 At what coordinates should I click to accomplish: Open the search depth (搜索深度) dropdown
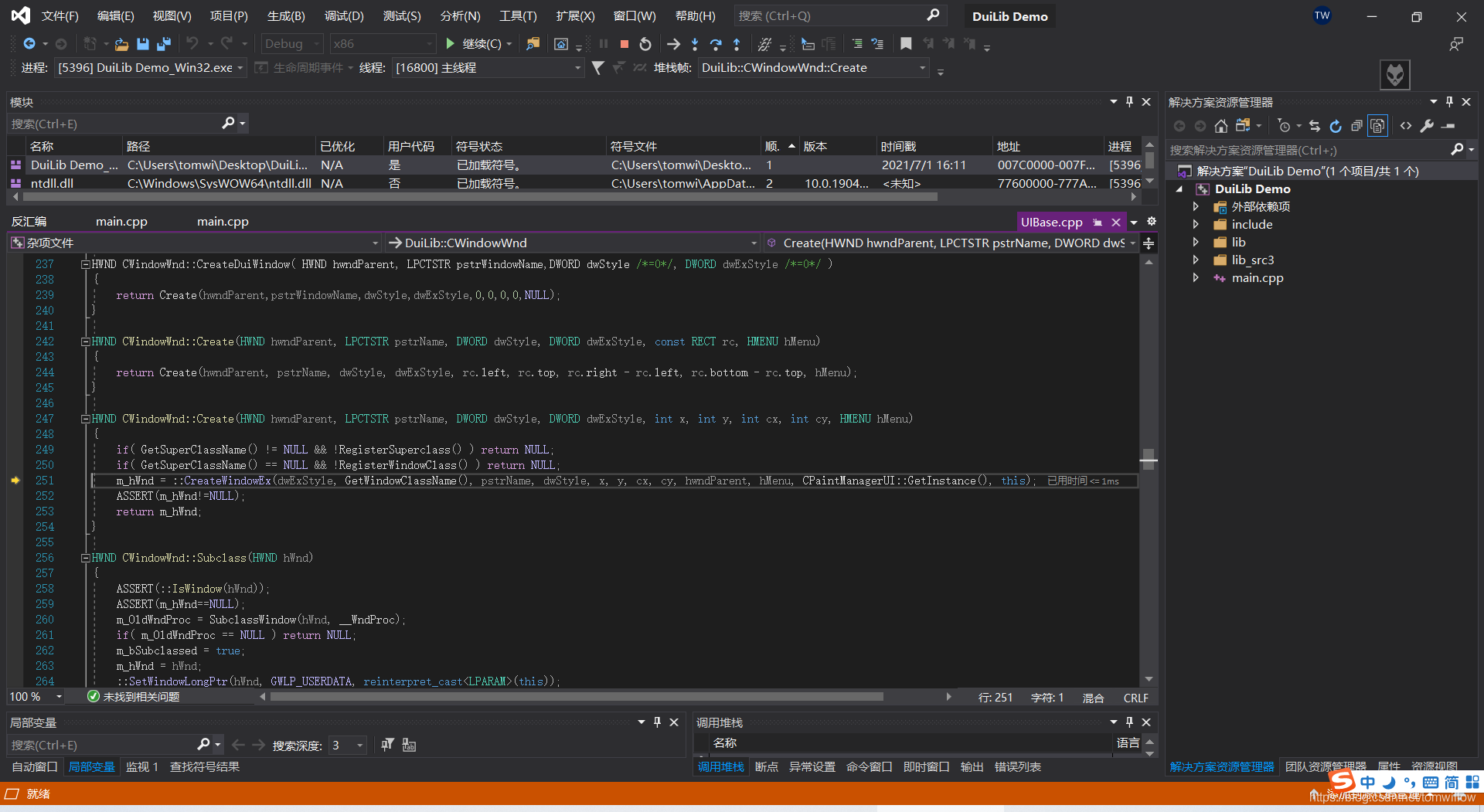pyautogui.click(x=347, y=746)
